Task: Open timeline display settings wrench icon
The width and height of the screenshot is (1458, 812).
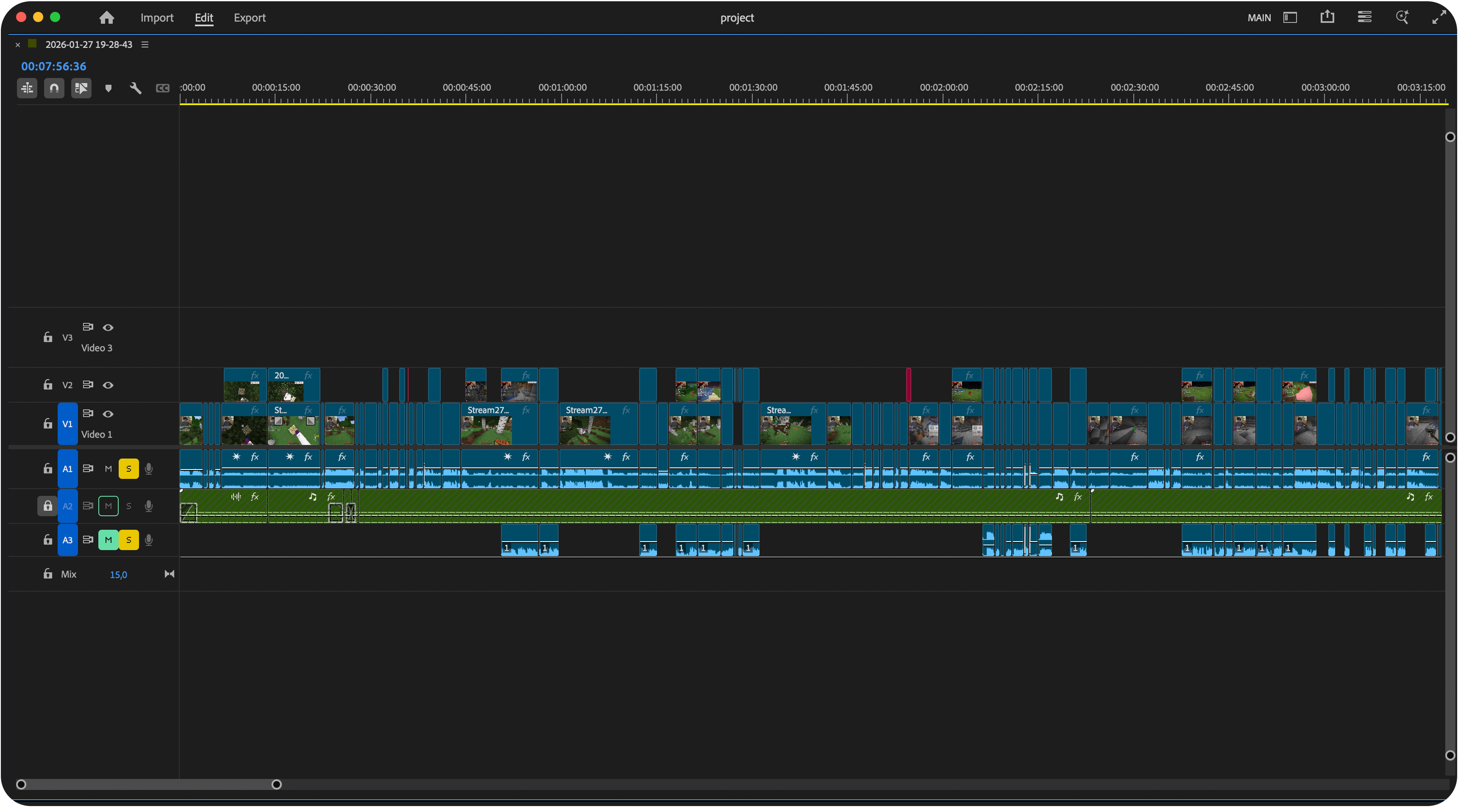Action: tap(136, 88)
